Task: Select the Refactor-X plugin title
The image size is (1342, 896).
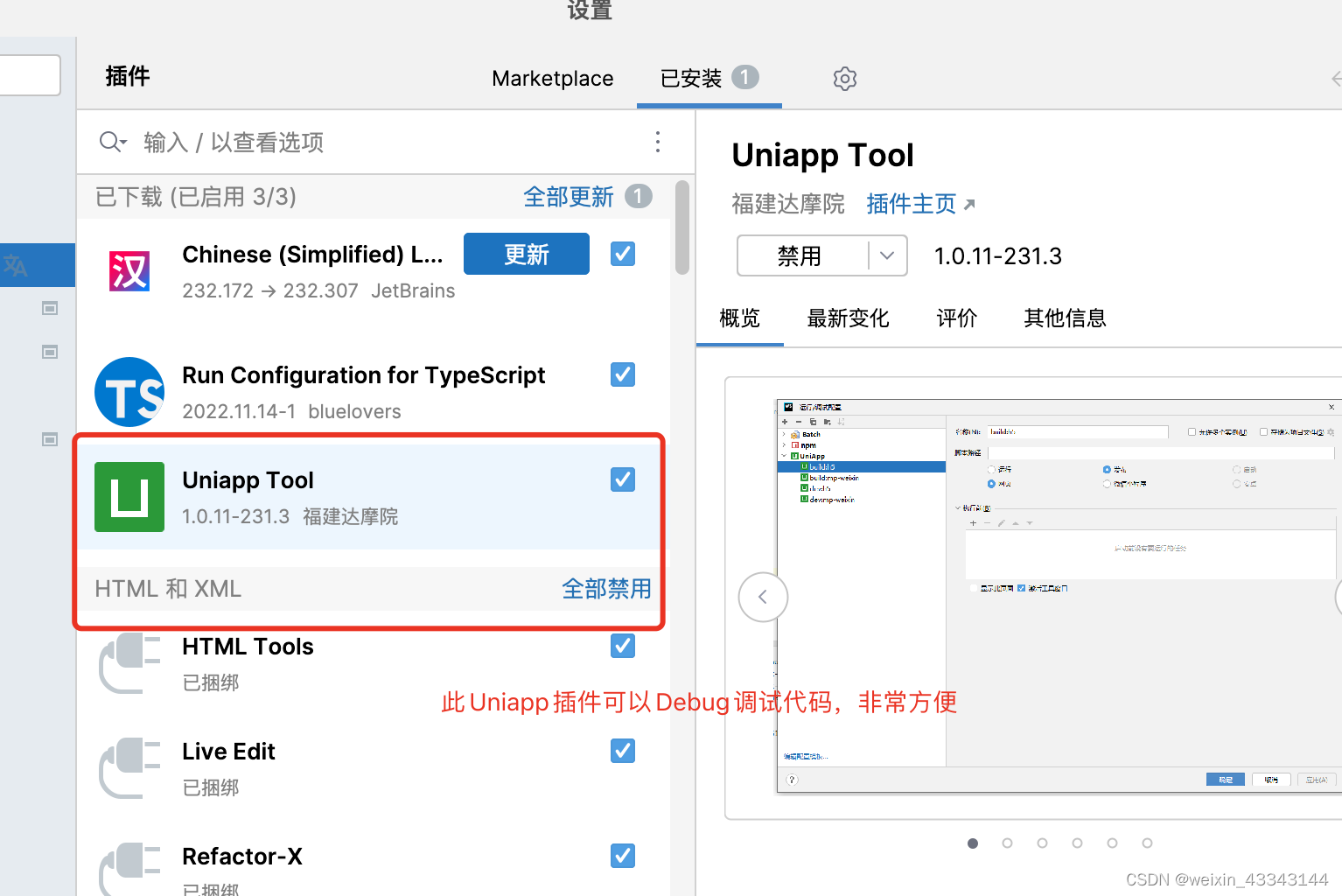Action: coord(242,856)
